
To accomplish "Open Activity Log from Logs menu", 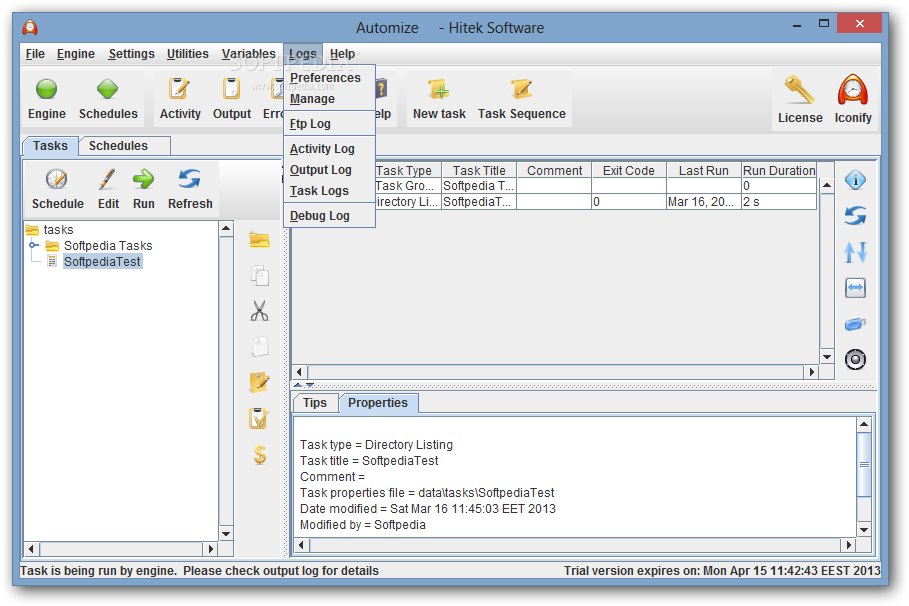I will (x=329, y=148).
